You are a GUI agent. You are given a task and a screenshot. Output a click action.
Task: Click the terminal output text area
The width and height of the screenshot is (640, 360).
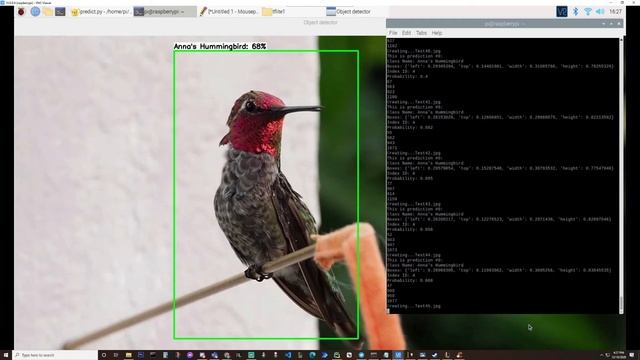(502, 176)
